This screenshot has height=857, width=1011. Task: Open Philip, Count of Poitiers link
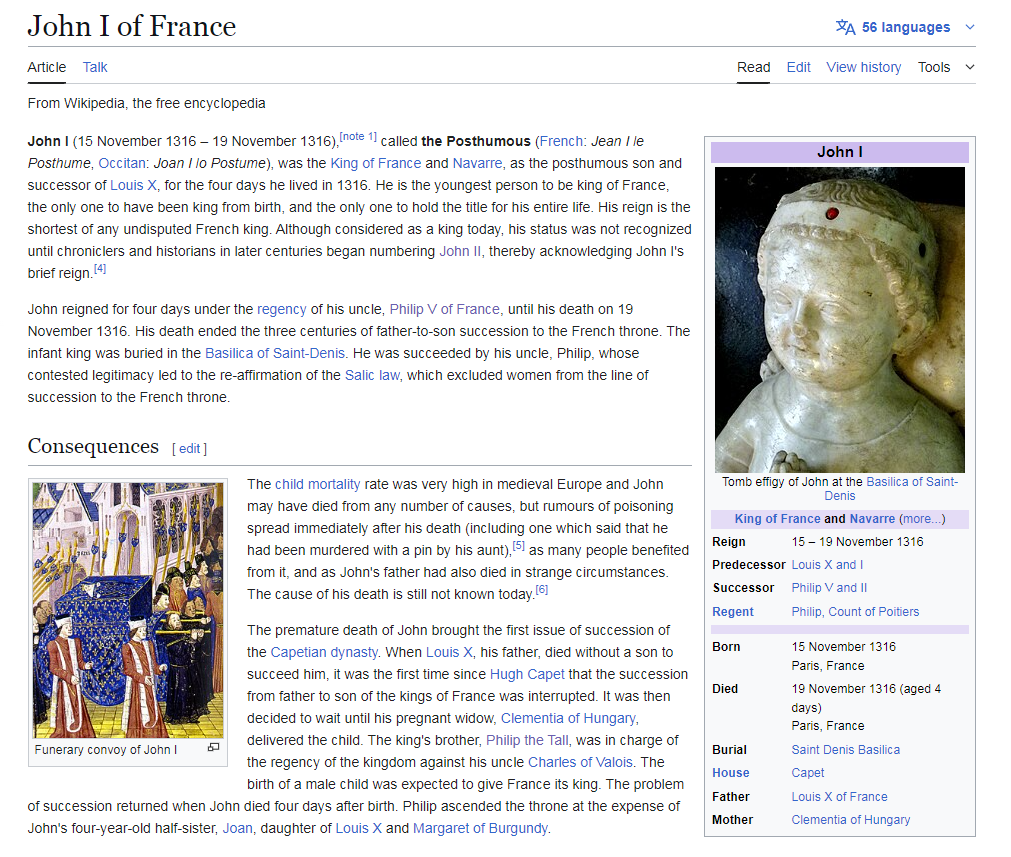tap(855, 611)
